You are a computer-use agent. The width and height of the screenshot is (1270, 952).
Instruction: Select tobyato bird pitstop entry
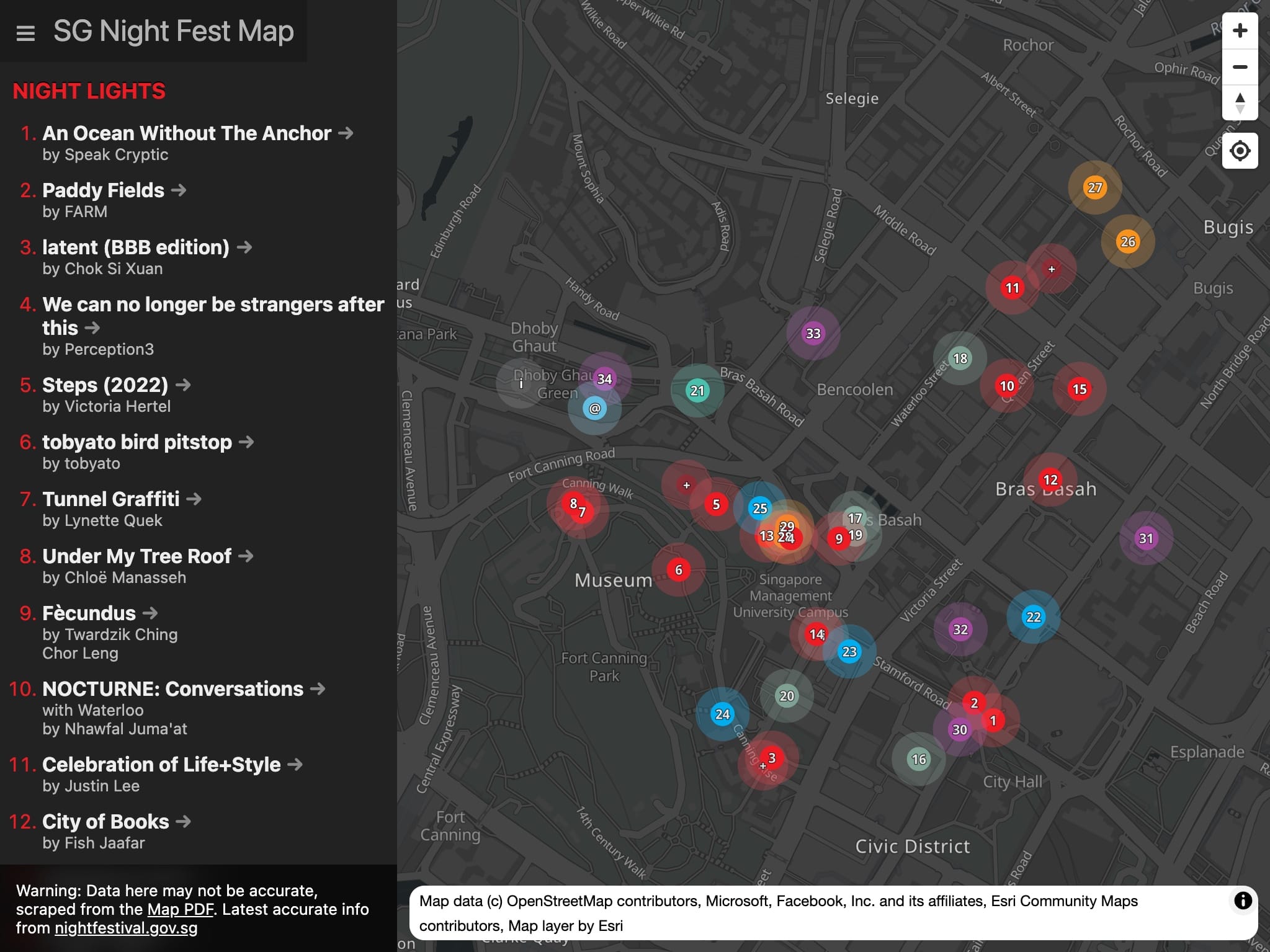click(x=136, y=442)
